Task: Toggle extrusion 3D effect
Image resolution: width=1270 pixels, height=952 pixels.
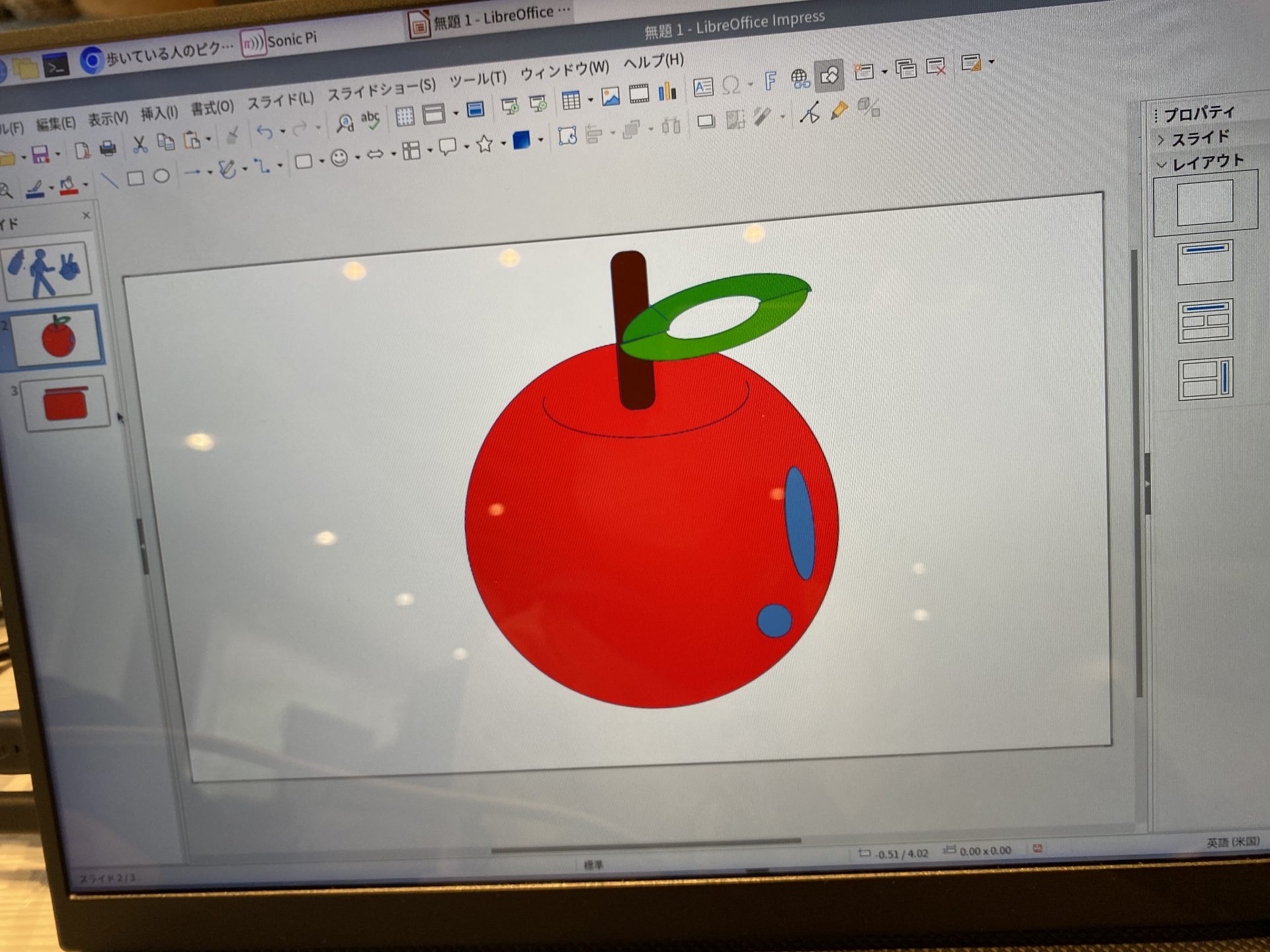Action: click(868, 108)
